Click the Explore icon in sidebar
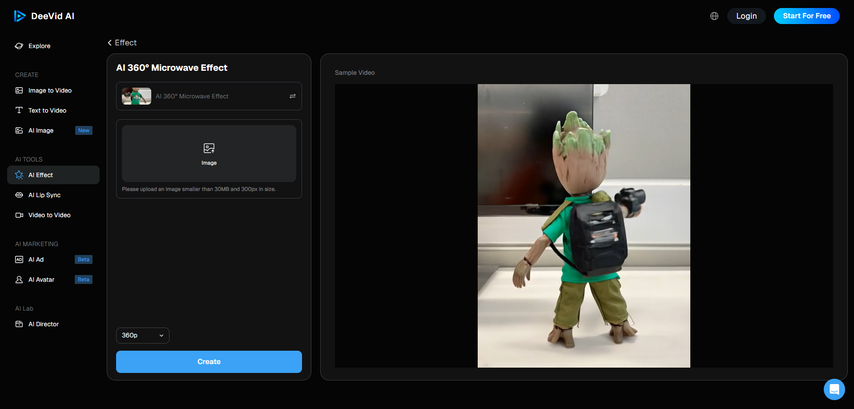The image size is (854, 409). [x=19, y=46]
